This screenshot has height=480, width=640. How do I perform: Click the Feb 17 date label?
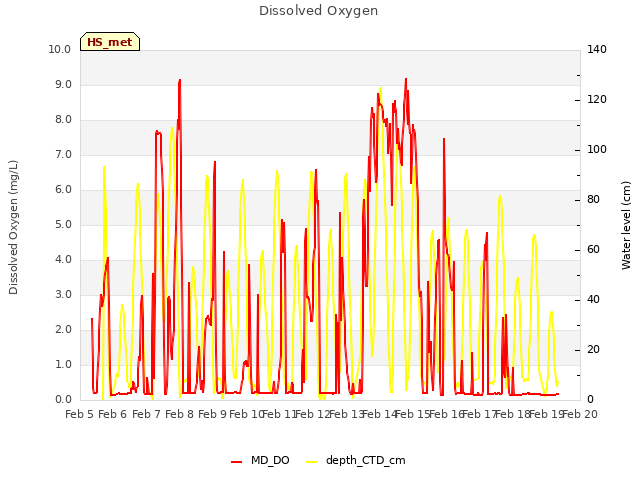tap(480, 415)
